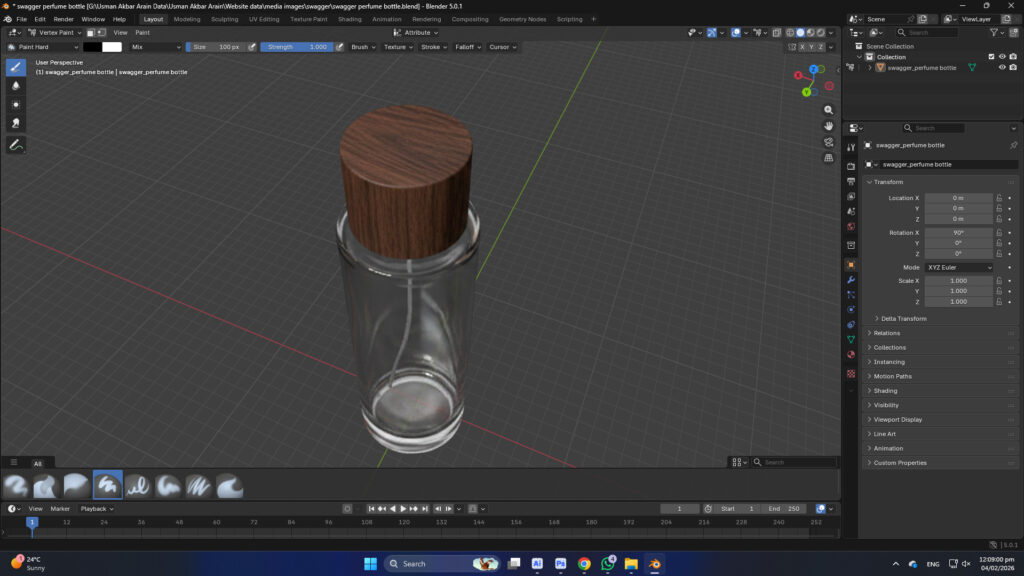
Task: Open the Render menu
Action: coord(63,19)
